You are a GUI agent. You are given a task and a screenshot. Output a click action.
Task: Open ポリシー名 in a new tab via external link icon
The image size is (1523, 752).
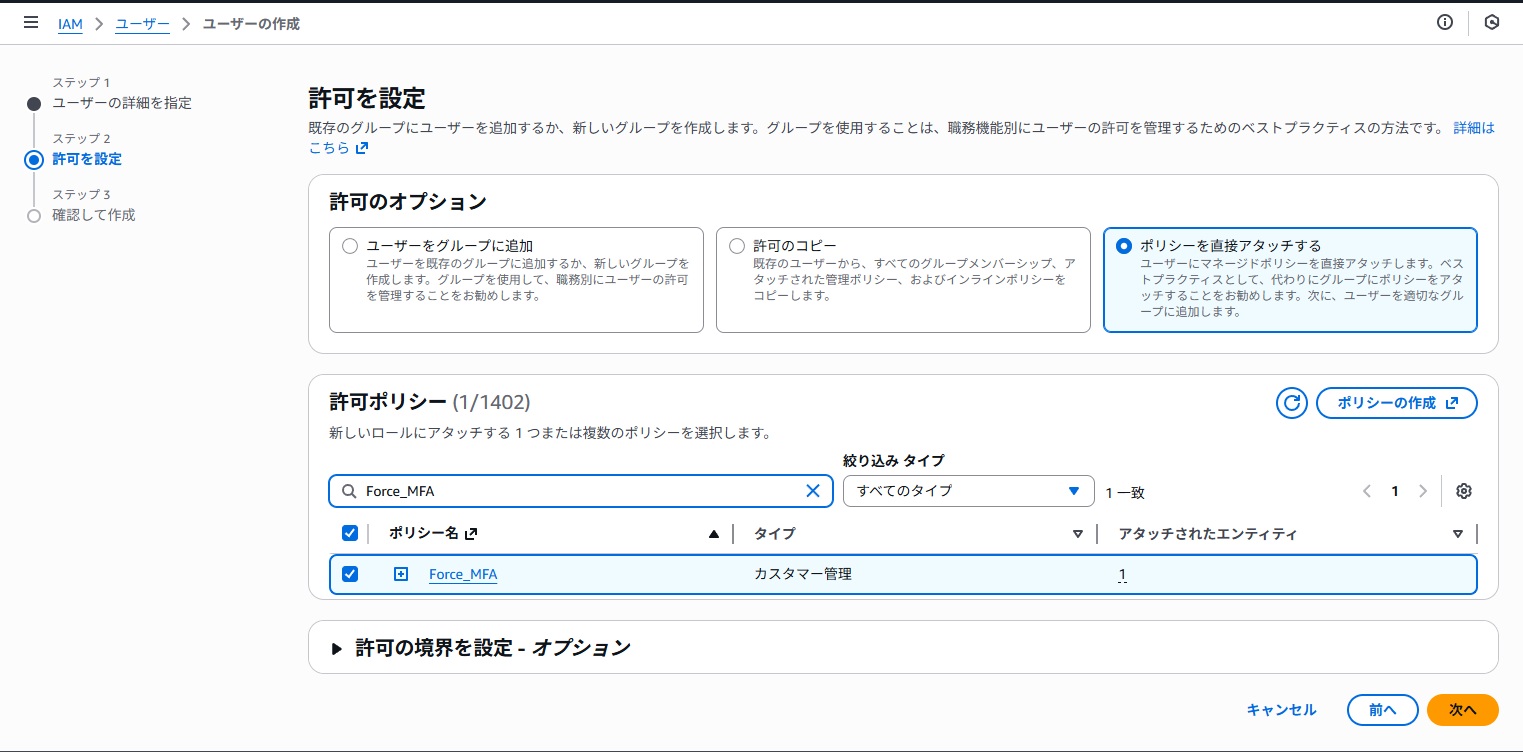(x=470, y=532)
